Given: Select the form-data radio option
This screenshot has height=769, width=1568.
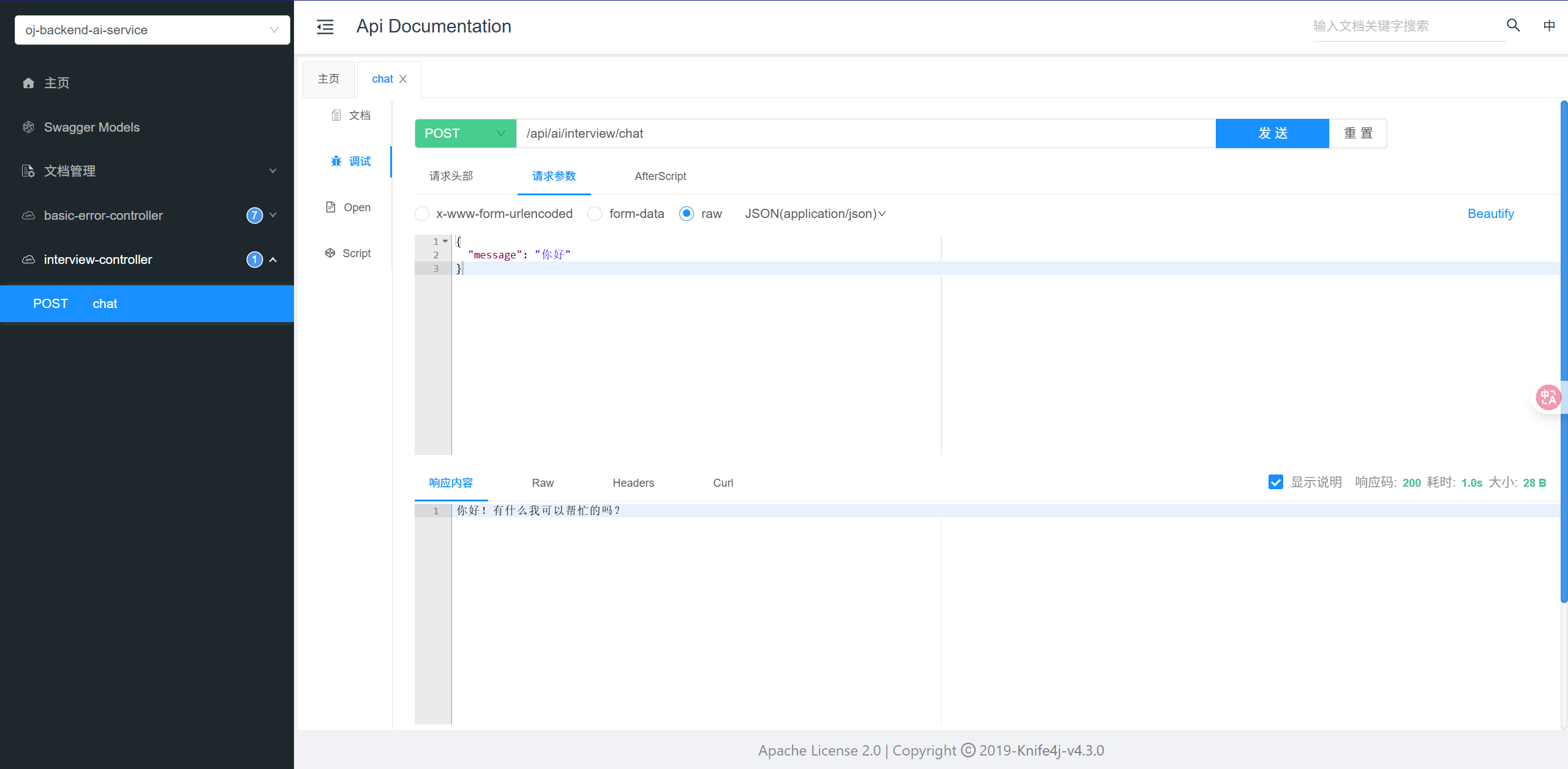Looking at the screenshot, I should pos(595,214).
